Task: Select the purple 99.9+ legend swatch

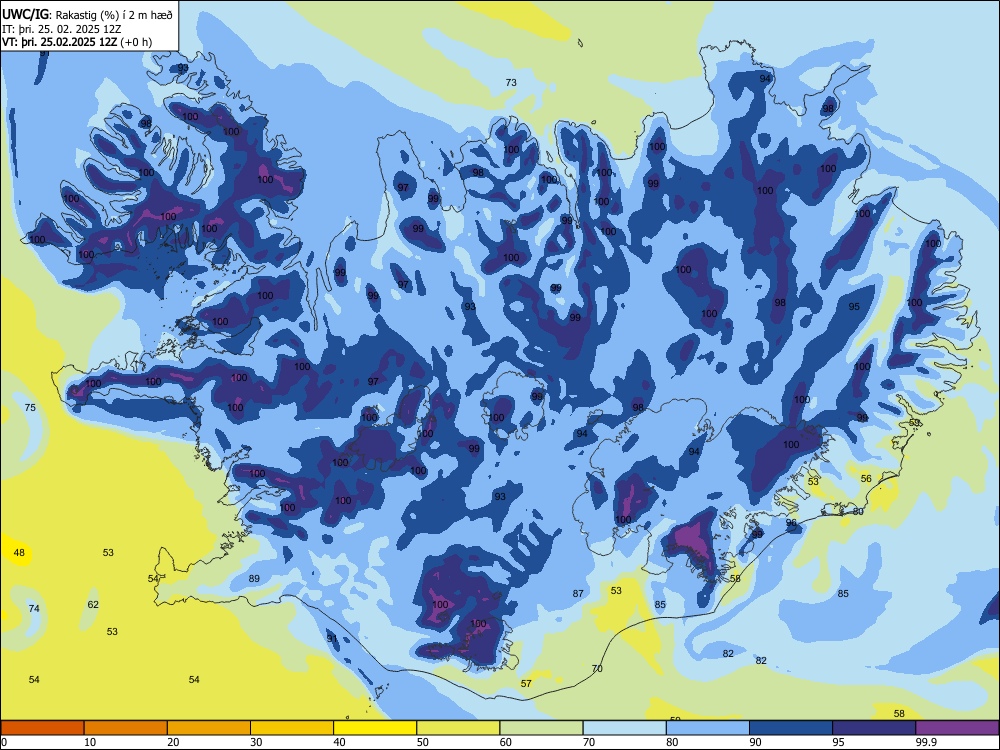Action: click(957, 728)
